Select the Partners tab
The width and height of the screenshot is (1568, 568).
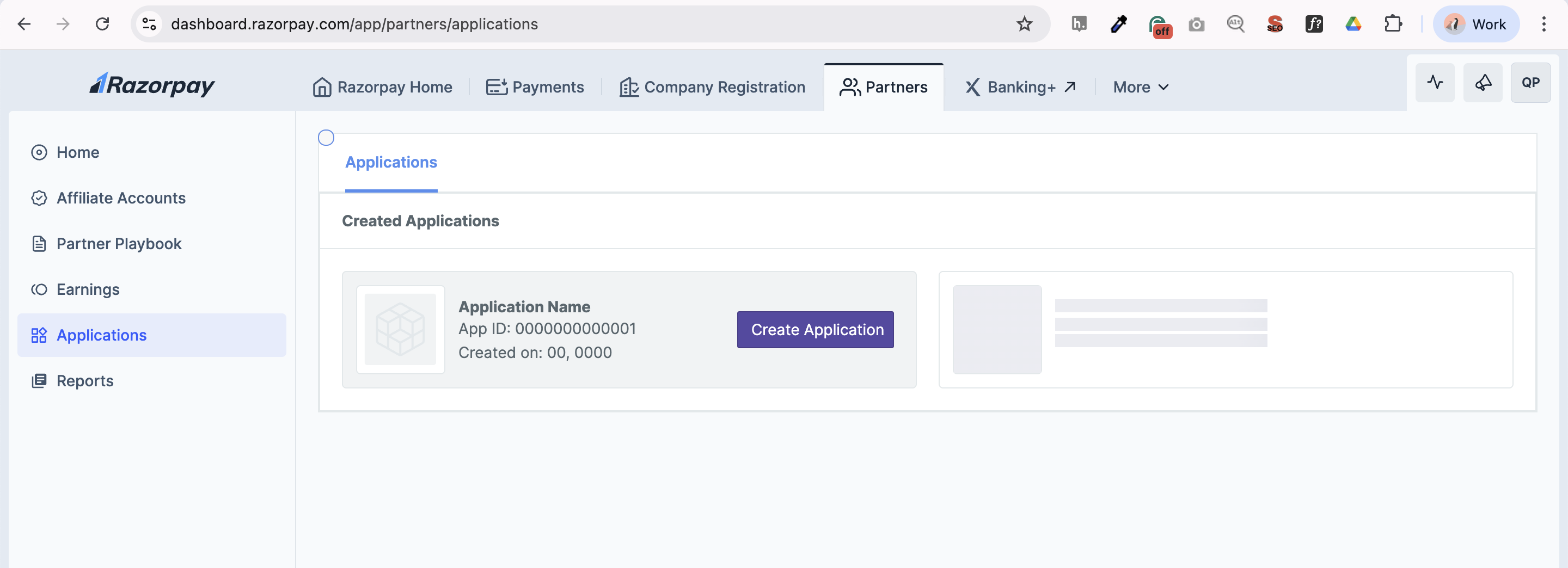tap(883, 87)
